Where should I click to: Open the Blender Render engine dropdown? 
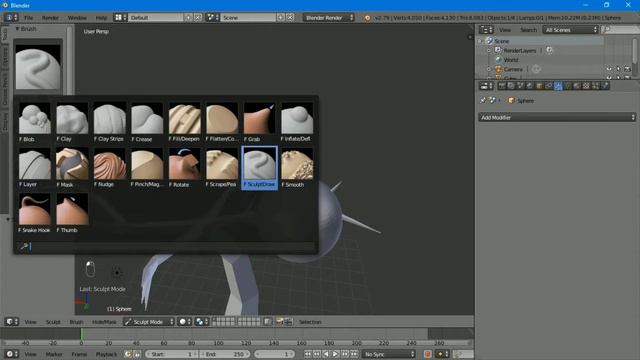[329, 18]
